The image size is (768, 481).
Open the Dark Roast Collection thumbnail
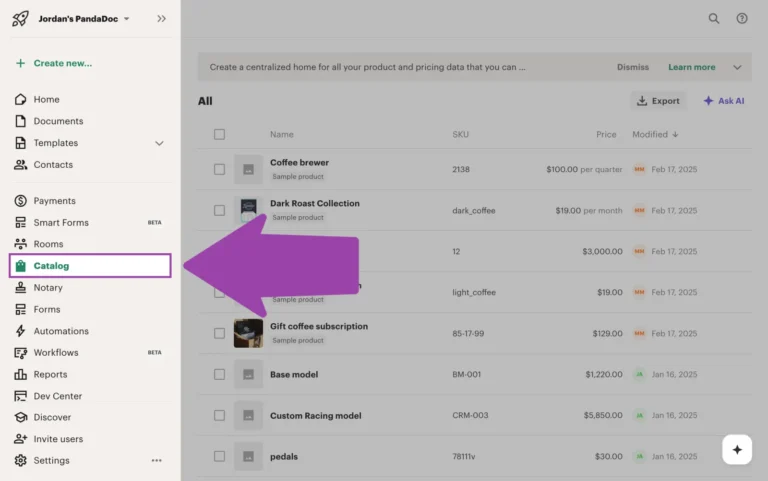click(x=248, y=211)
